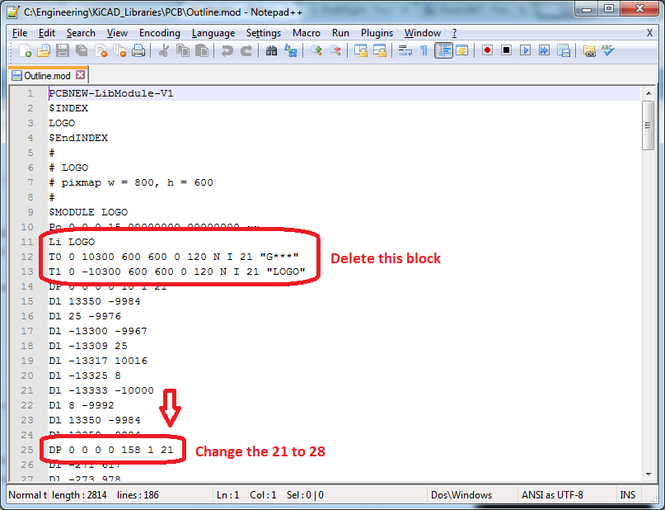
Task: Open the user defined language icon
Action: coord(462,51)
